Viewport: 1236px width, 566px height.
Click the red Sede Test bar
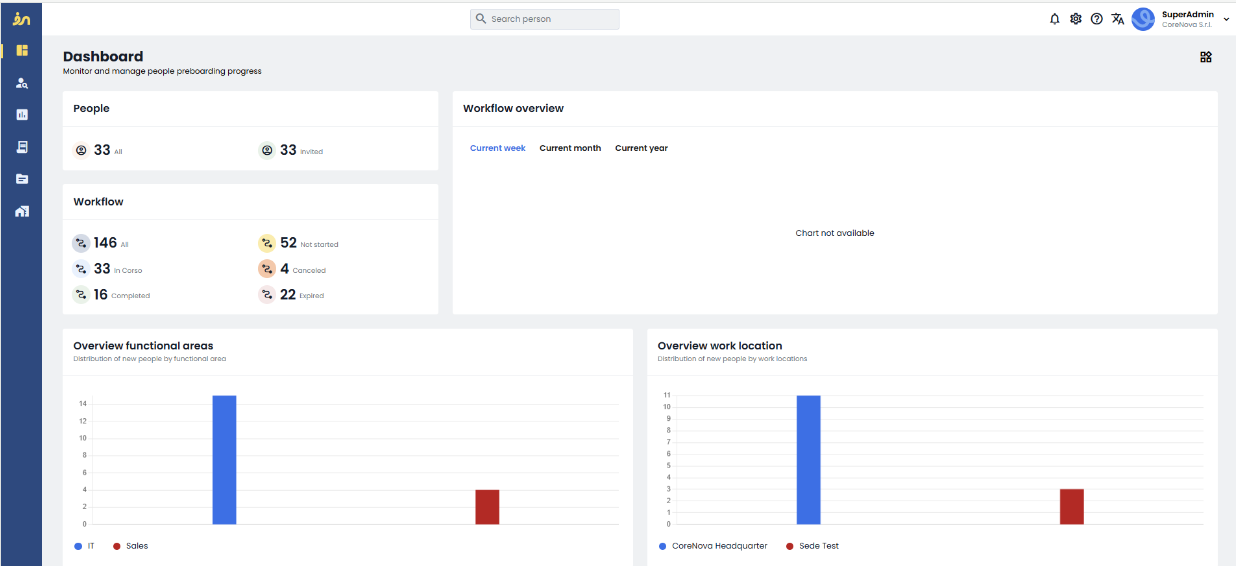coord(1072,507)
